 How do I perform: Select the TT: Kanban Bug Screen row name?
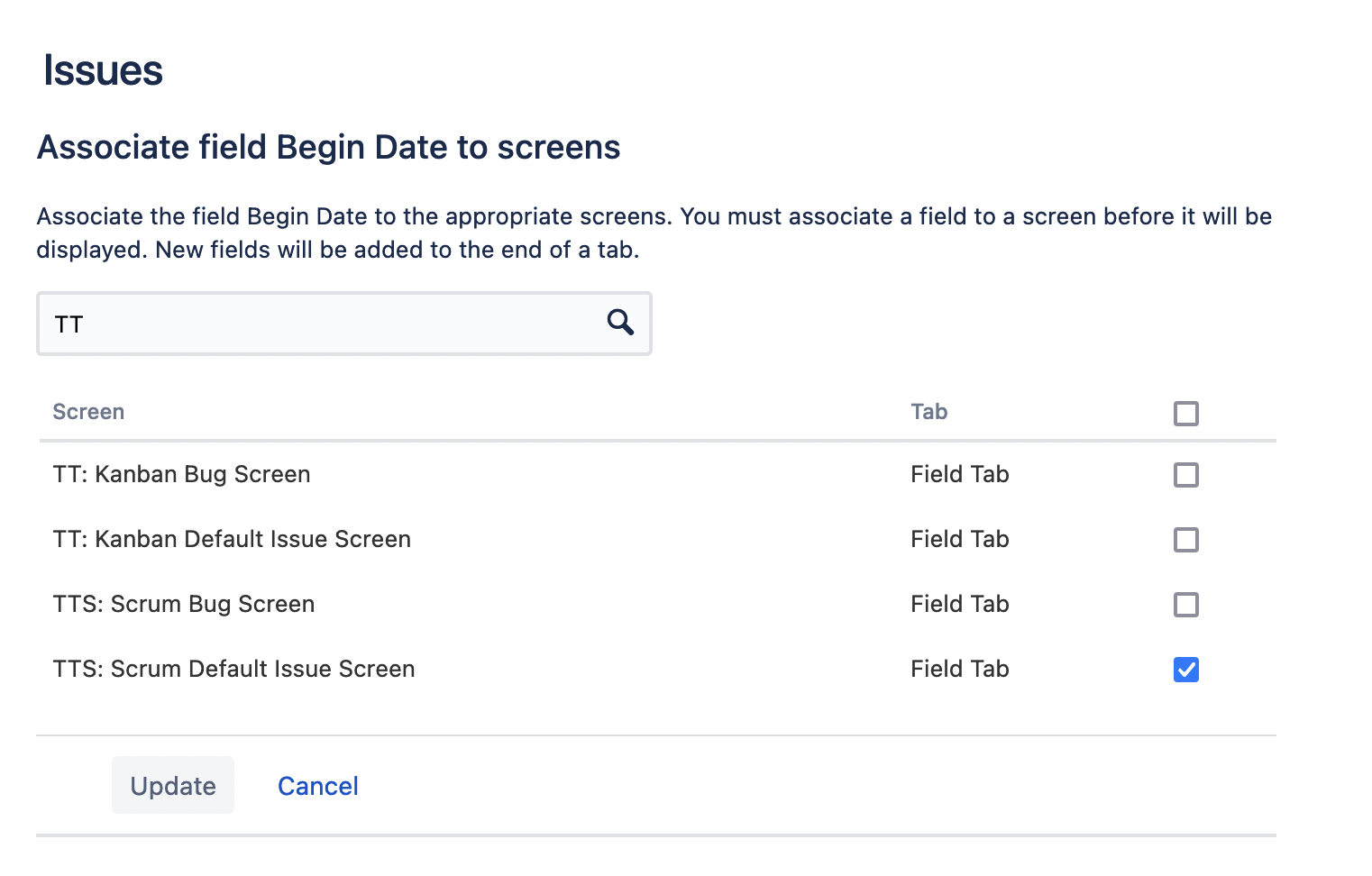coord(181,474)
